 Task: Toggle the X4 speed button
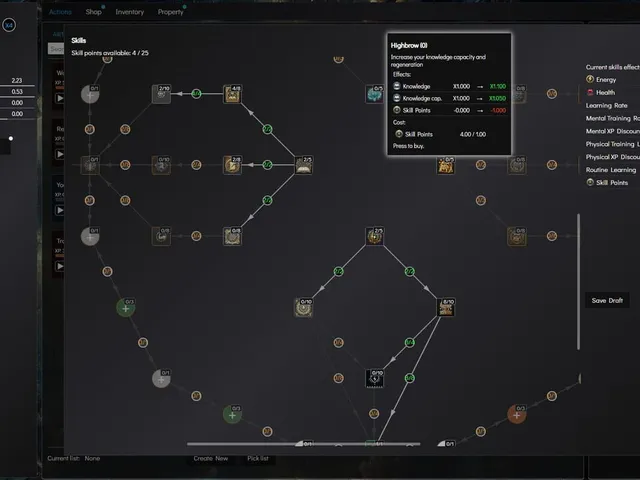[9, 25]
